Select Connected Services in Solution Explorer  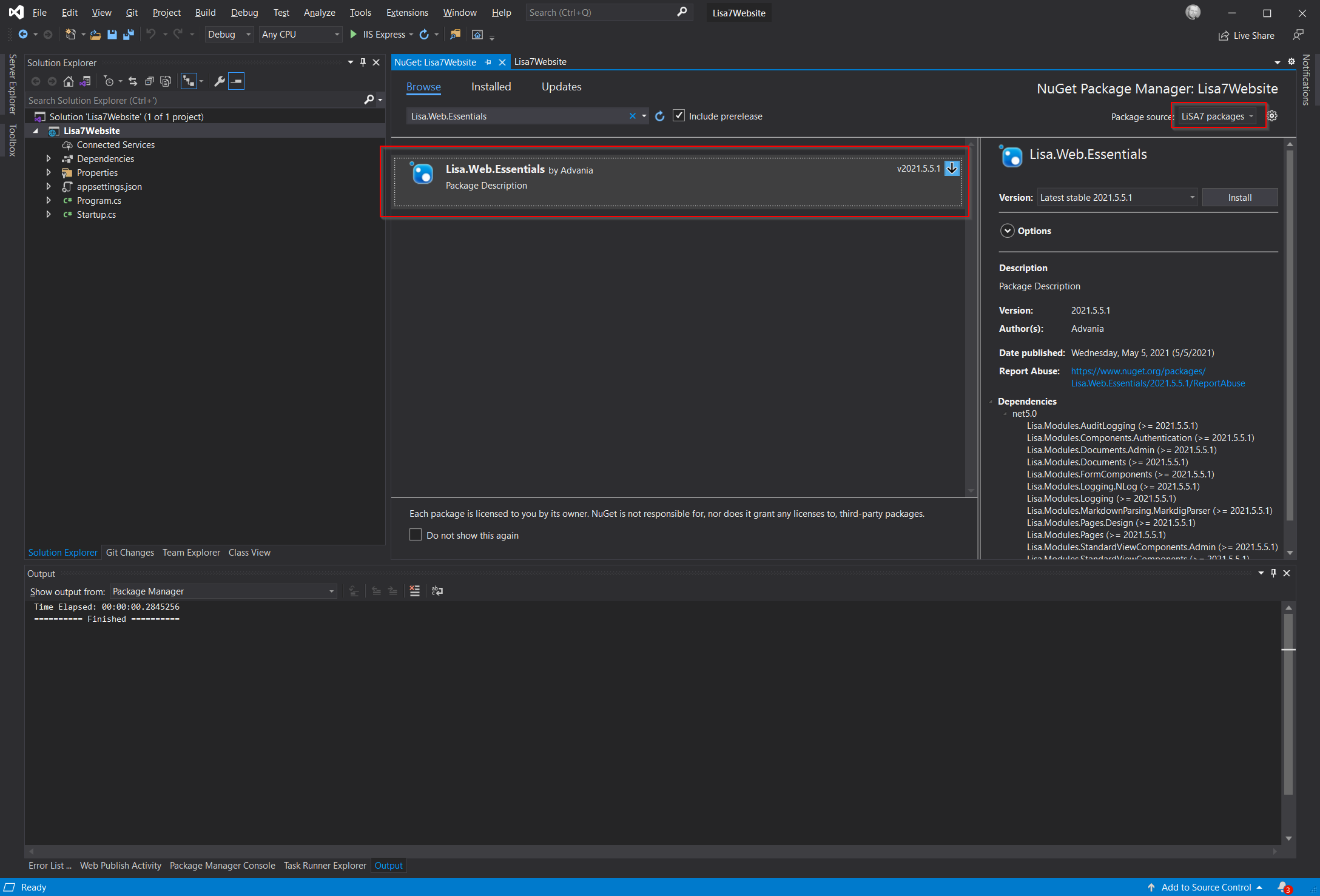[x=115, y=145]
